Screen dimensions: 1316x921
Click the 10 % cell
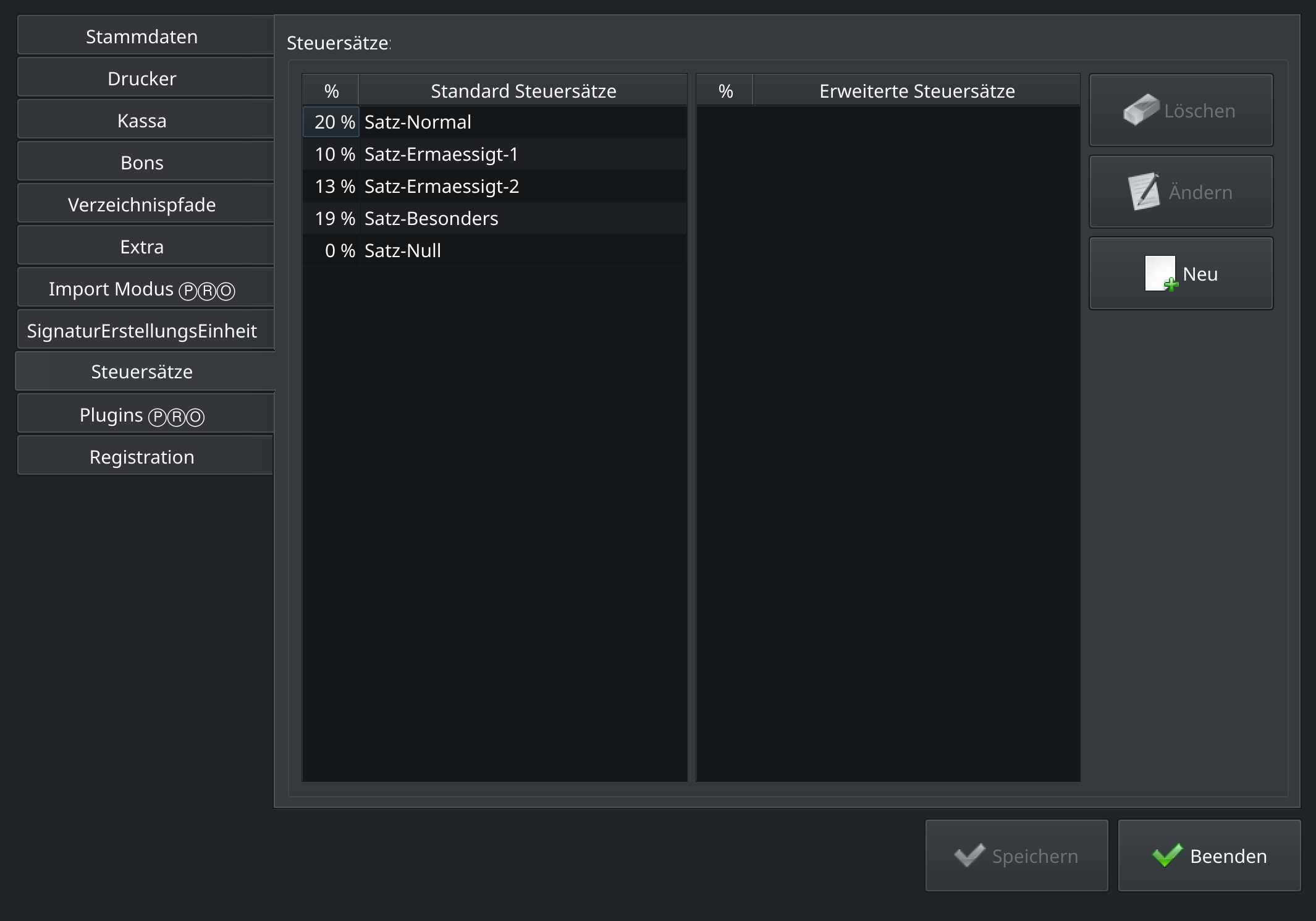point(331,154)
